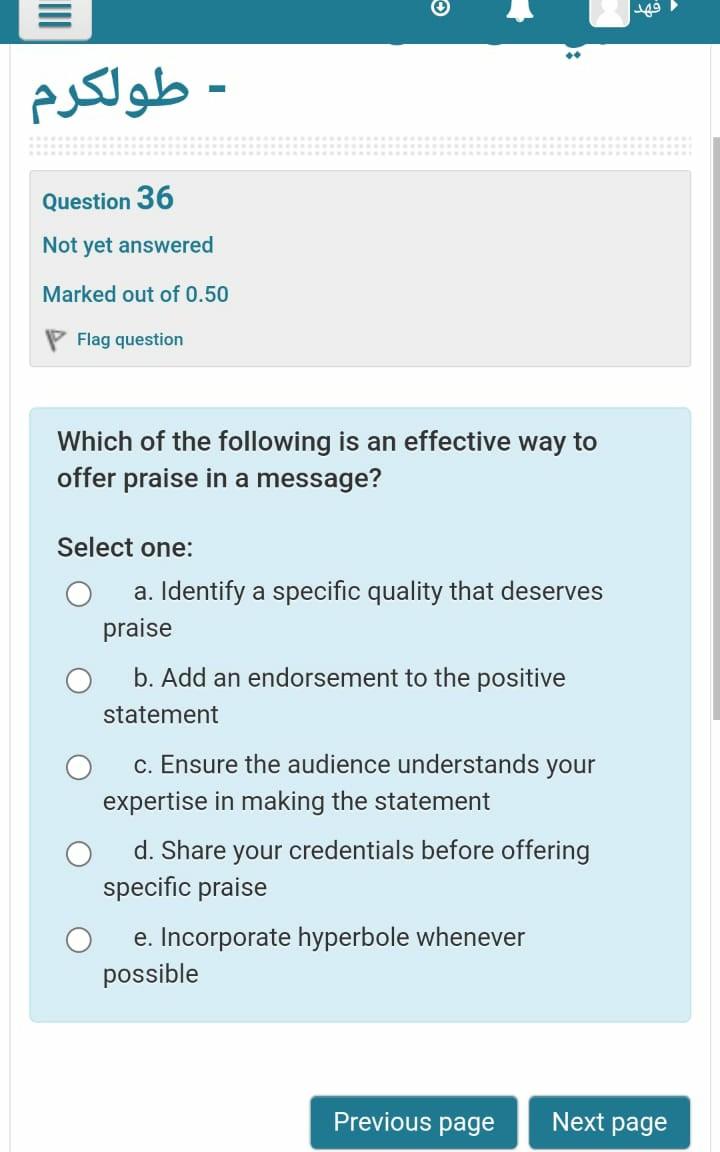Viewport: 720px width, 1152px height.
Task: Click the question text about offering praise
Action: coord(327,459)
